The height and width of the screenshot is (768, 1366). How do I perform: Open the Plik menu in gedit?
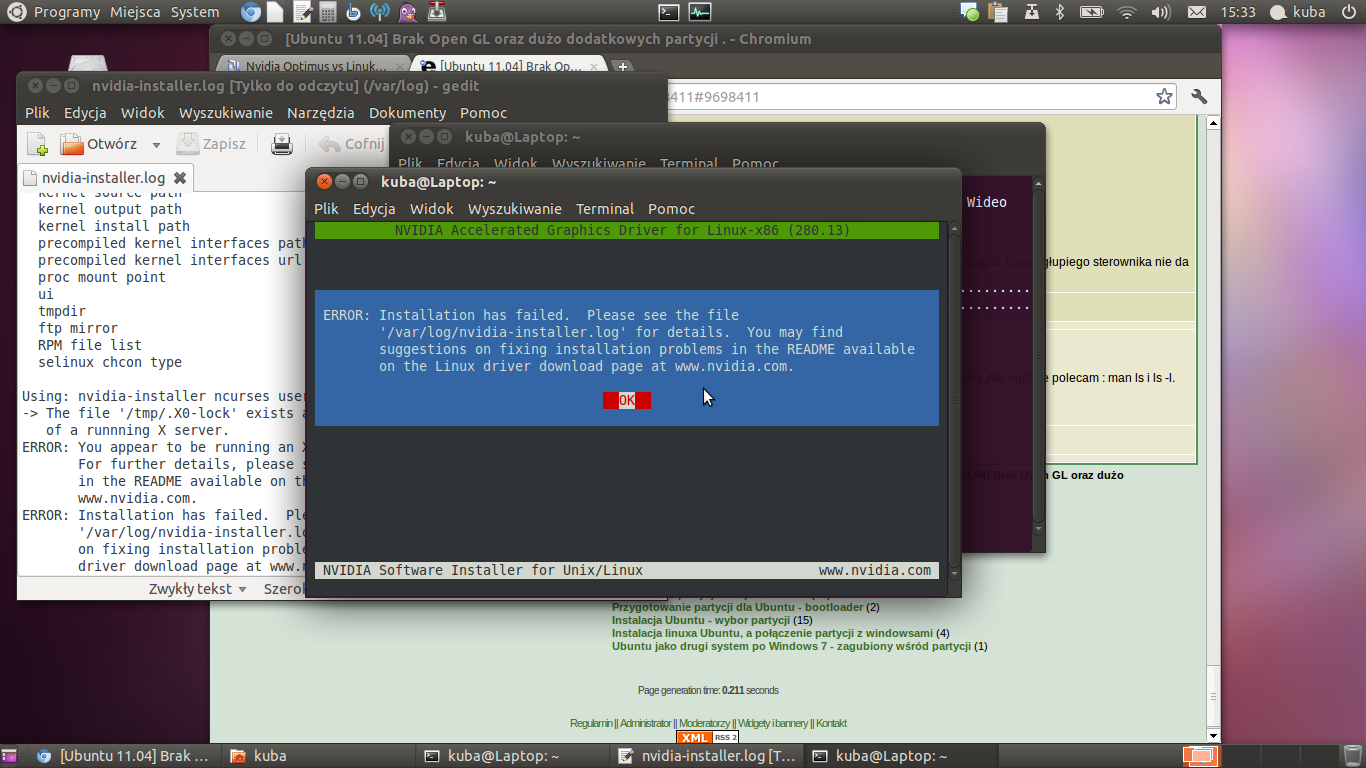(37, 113)
